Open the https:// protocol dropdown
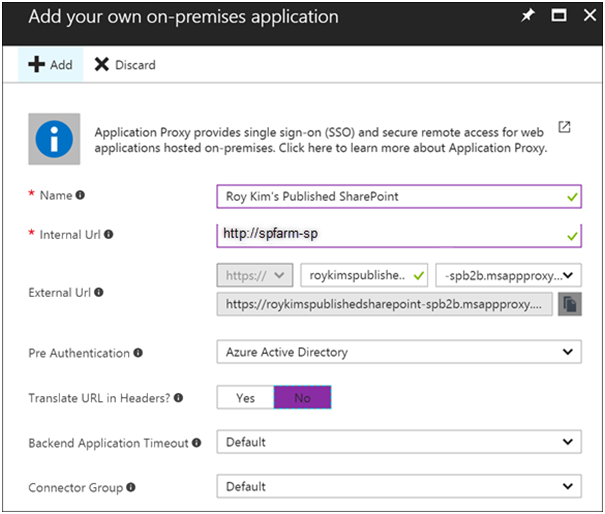This screenshot has width=605, height=514. point(255,275)
